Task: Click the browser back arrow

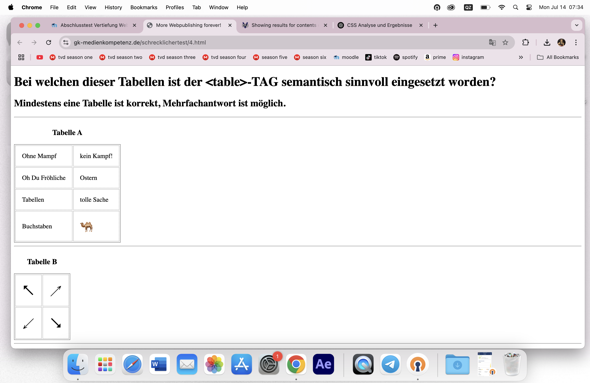Action: (20, 43)
